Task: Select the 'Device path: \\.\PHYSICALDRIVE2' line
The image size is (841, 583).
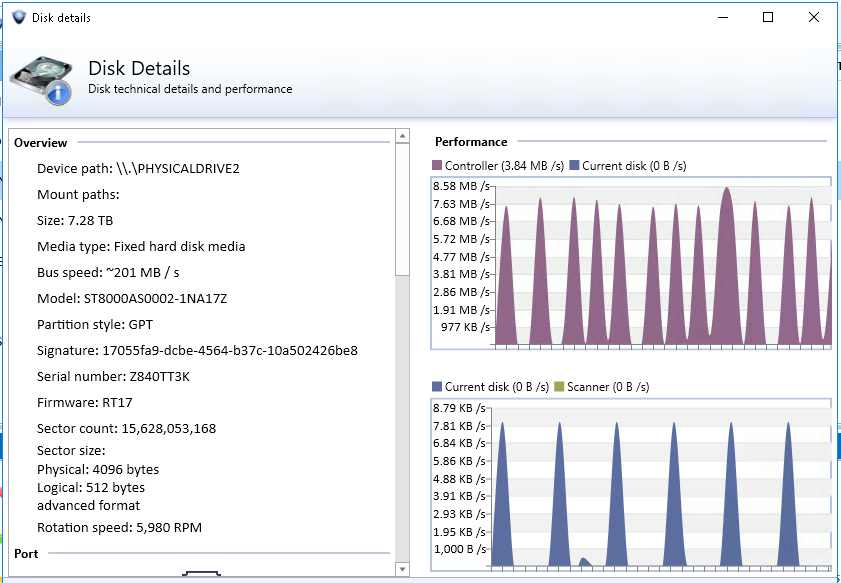Action: pyautogui.click(x=138, y=168)
